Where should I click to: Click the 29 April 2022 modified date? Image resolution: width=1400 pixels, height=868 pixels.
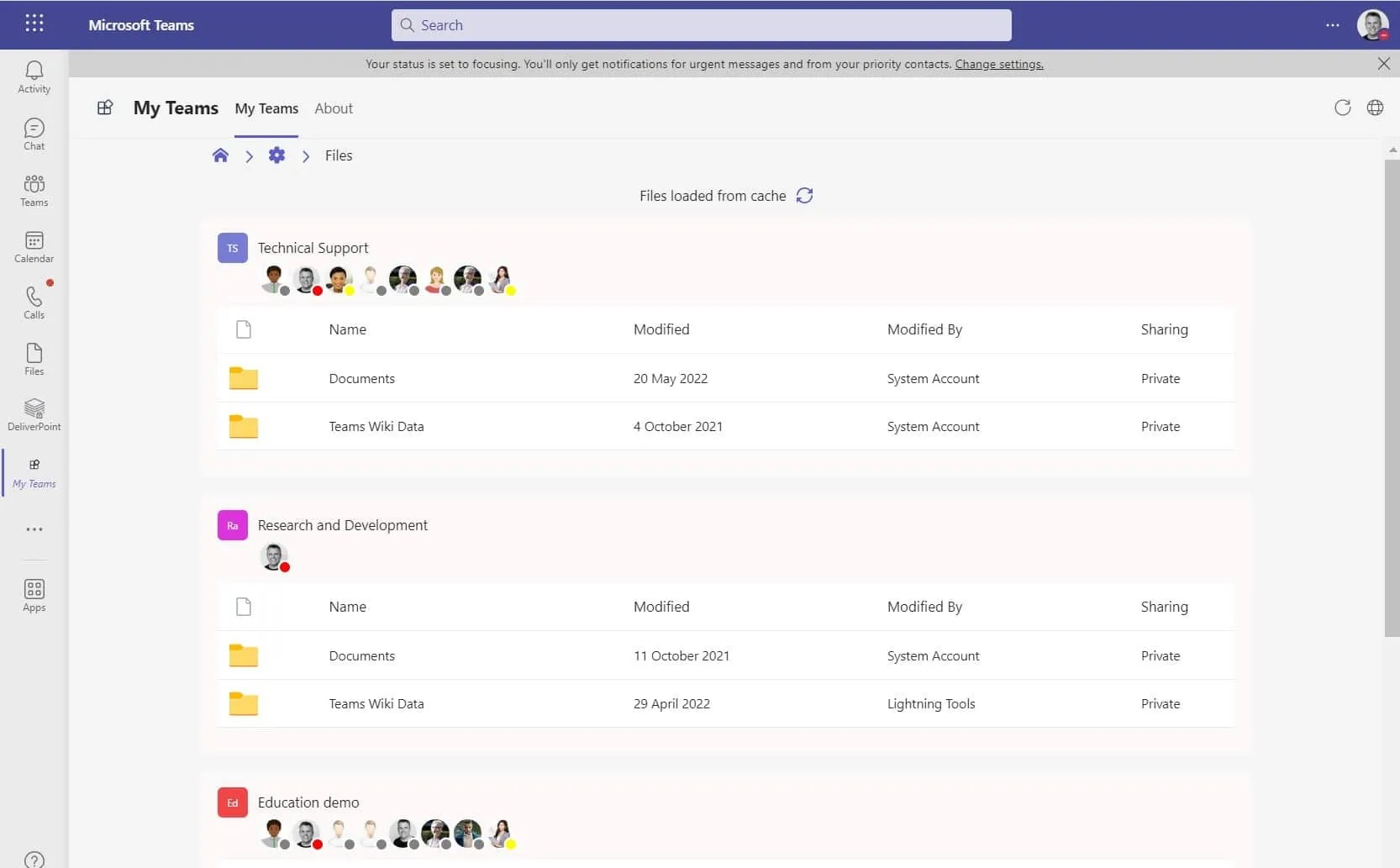(x=671, y=704)
